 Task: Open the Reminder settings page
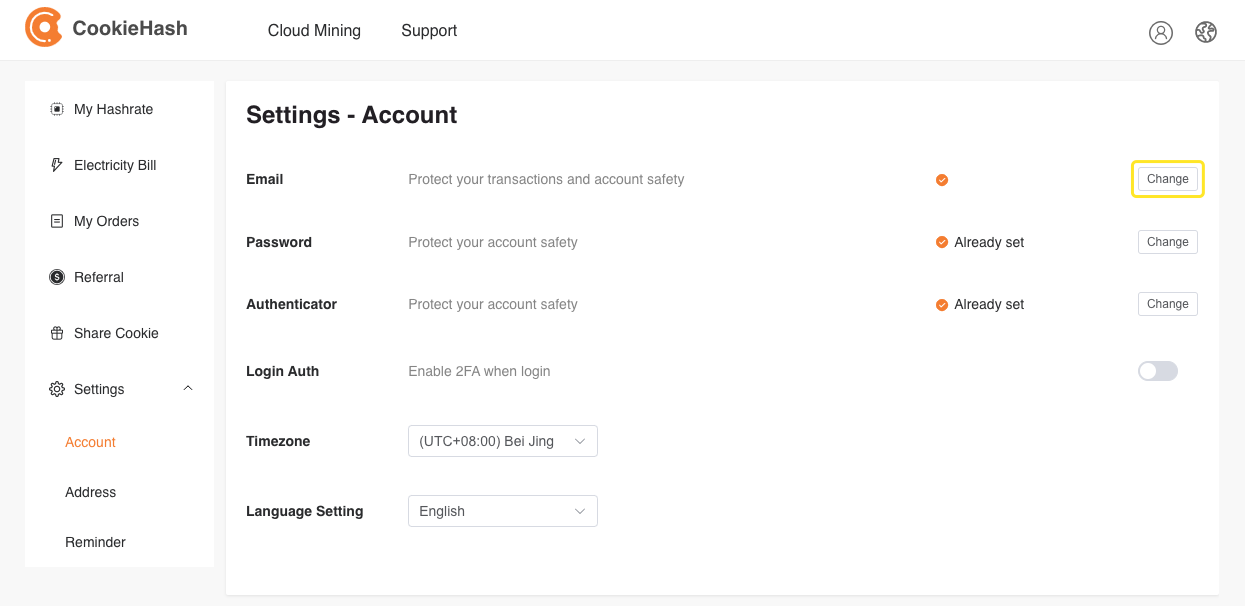tap(96, 542)
